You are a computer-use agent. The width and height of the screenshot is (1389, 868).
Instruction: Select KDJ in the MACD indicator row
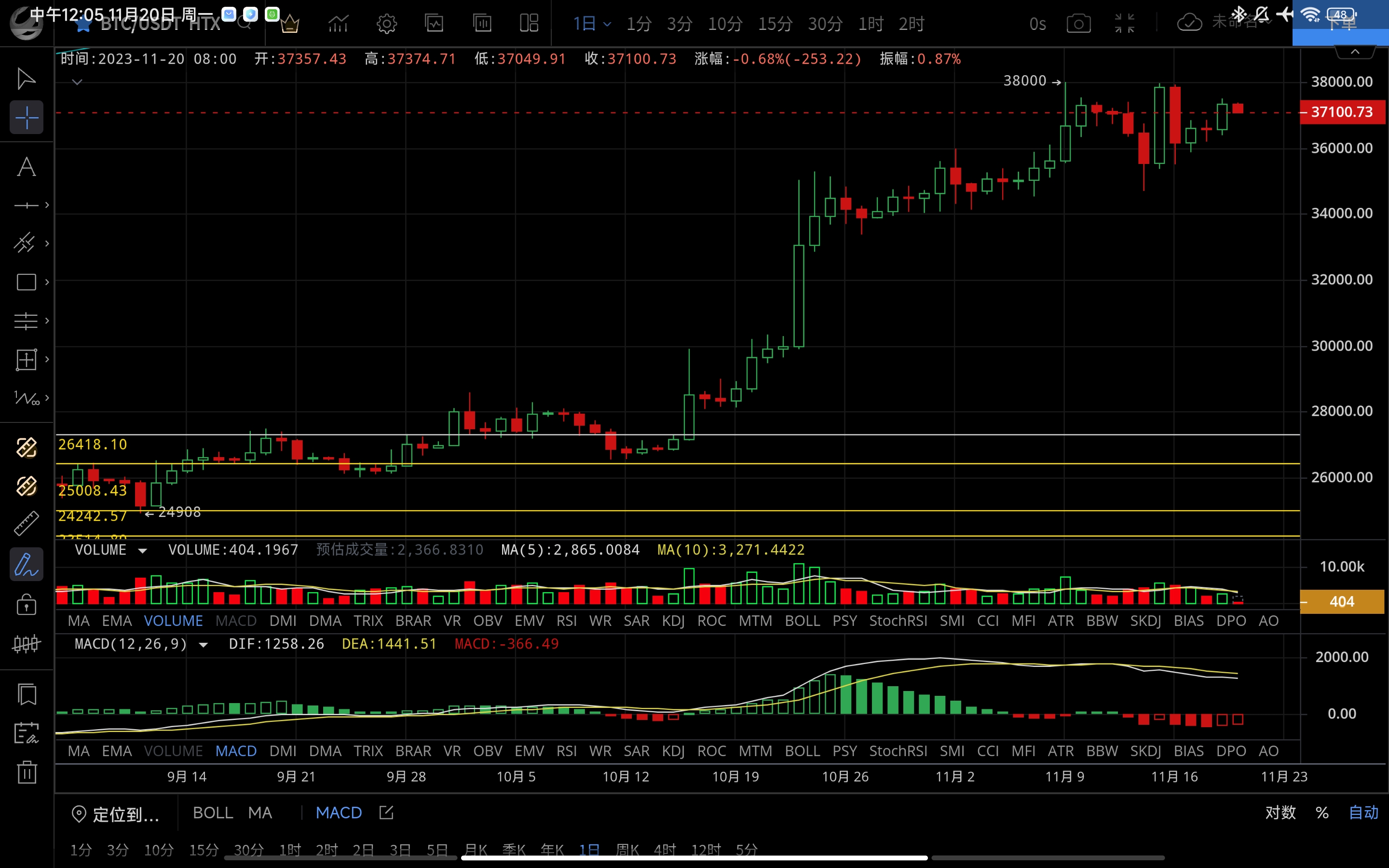point(673,751)
